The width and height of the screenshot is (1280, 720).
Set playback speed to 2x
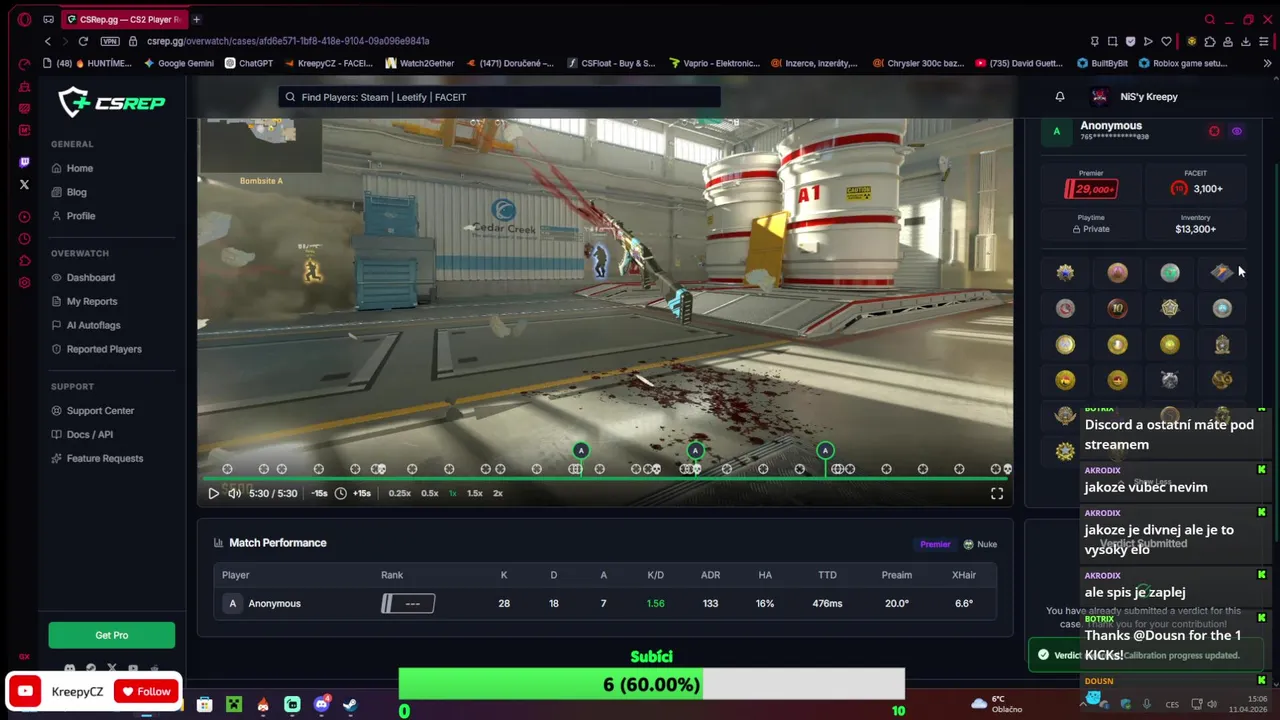coord(497,493)
